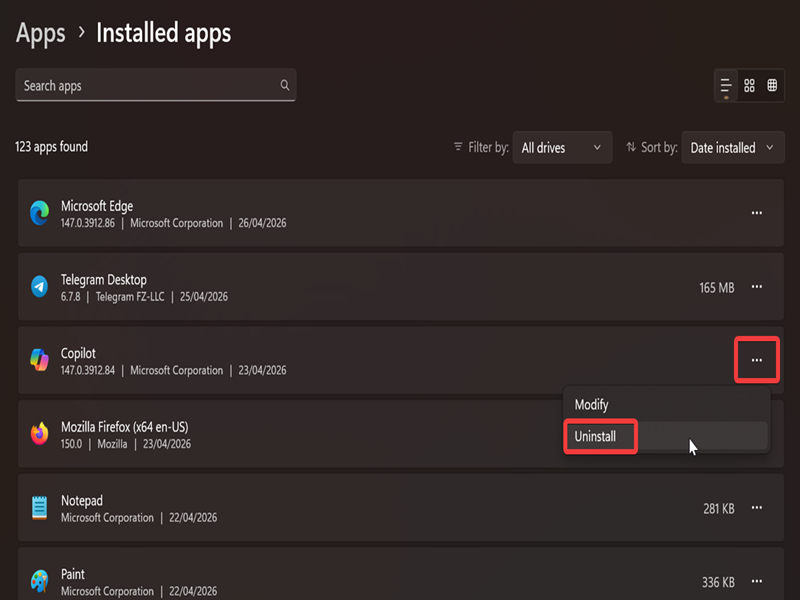800x600 pixels.
Task: Click the search magnifier icon
Action: coord(285,86)
